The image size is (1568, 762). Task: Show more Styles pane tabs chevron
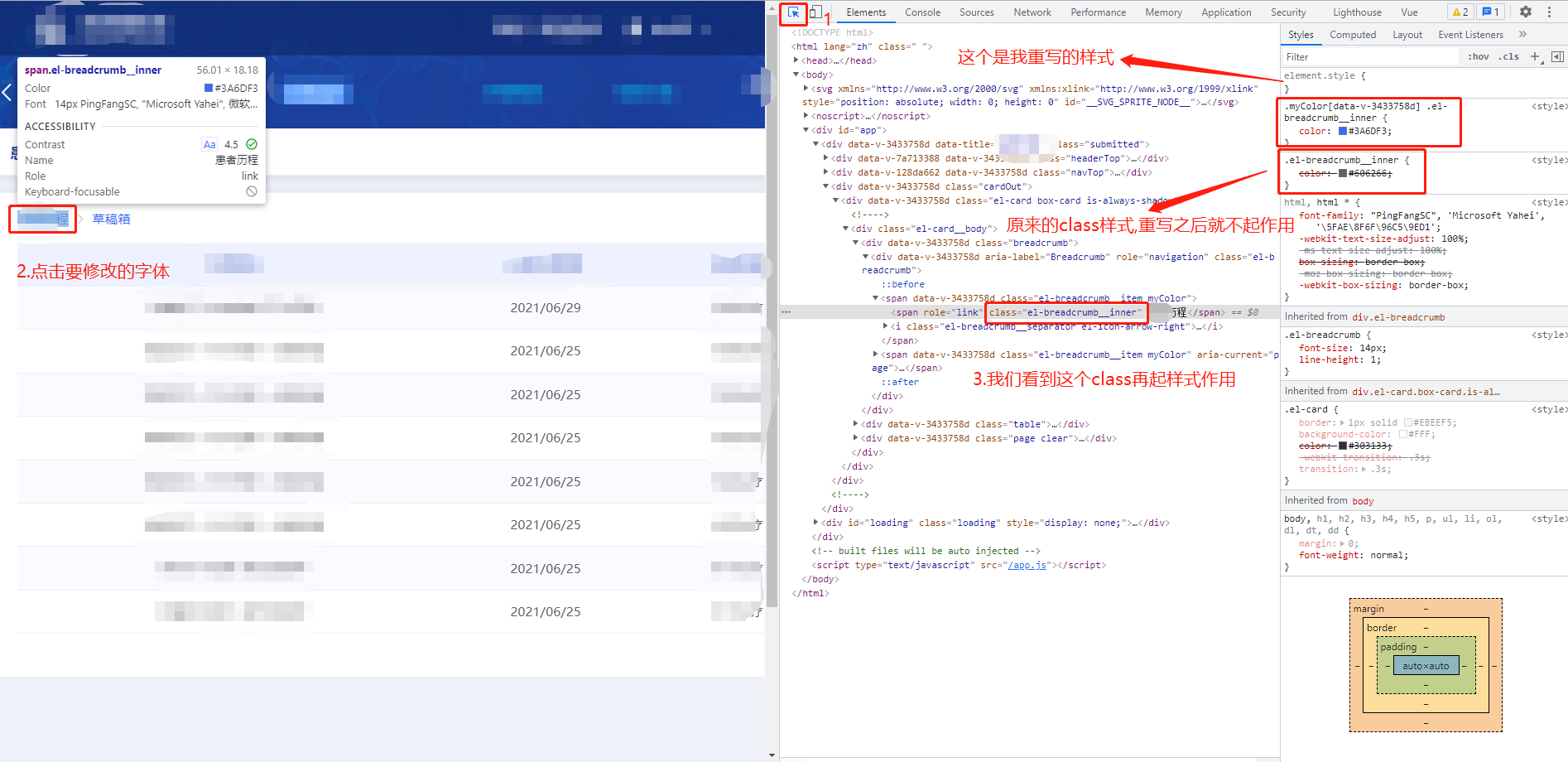(1522, 34)
